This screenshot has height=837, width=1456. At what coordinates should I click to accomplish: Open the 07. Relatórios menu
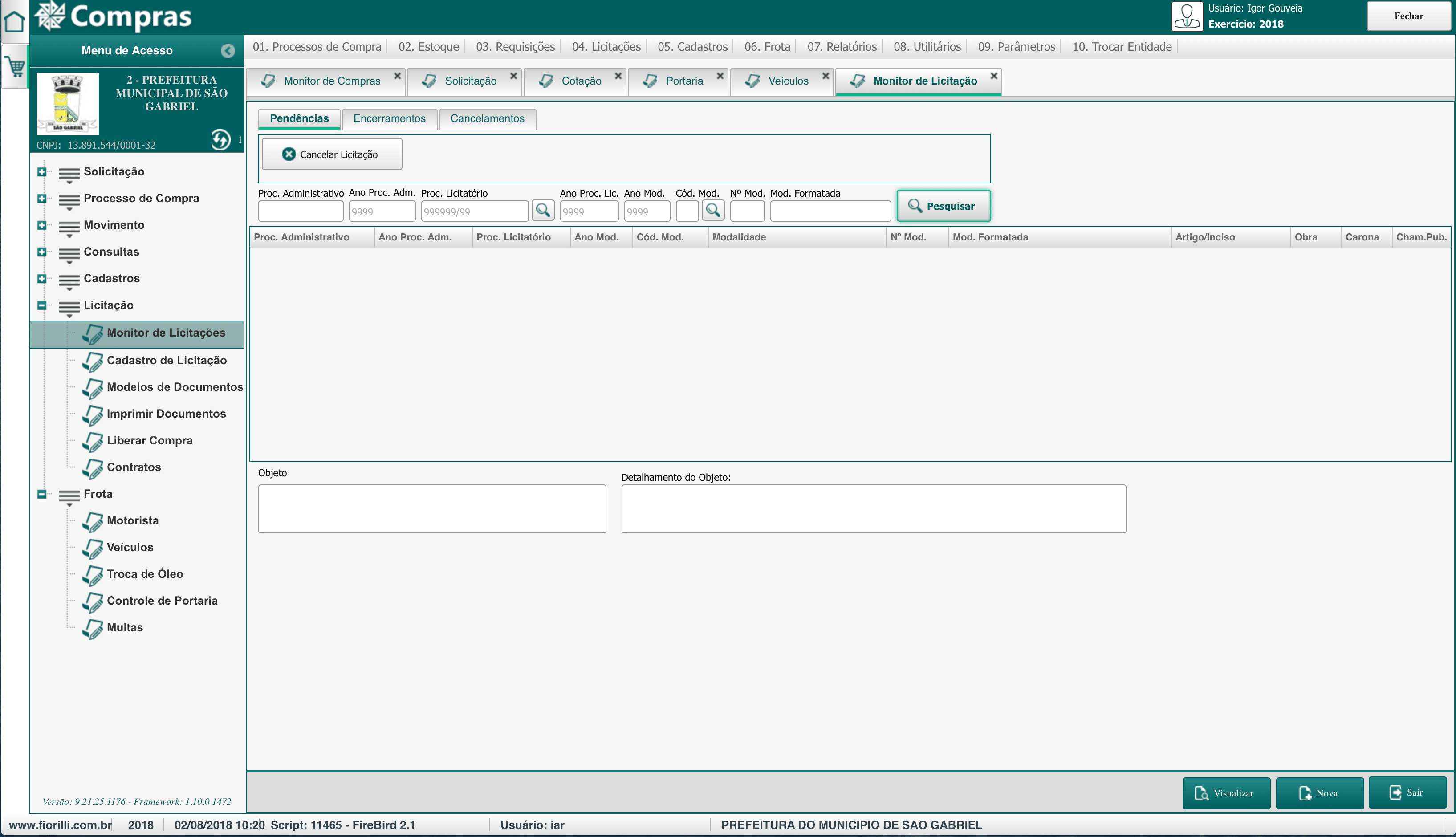pyautogui.click(x=842, y=47)
